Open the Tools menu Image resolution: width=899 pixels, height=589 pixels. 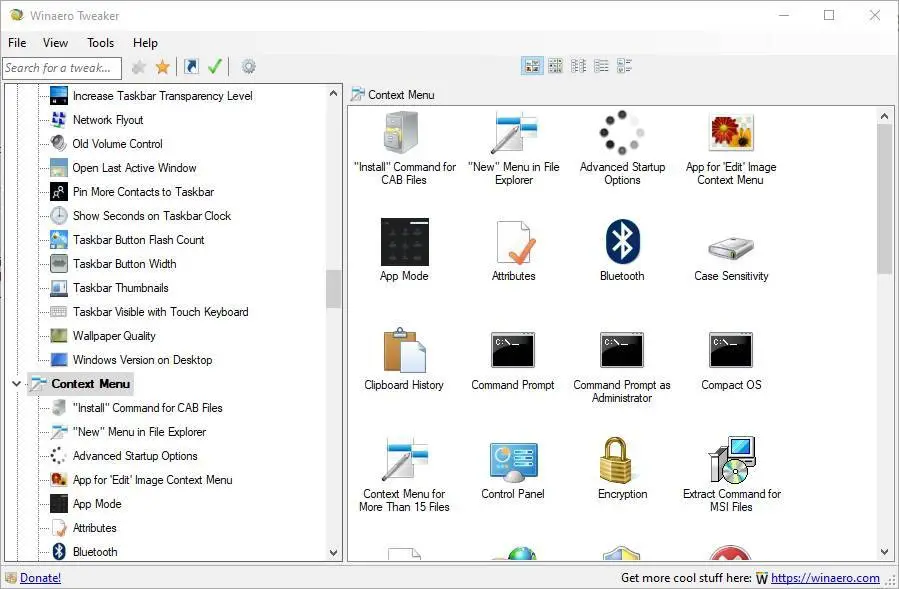[x=100, y=43]
